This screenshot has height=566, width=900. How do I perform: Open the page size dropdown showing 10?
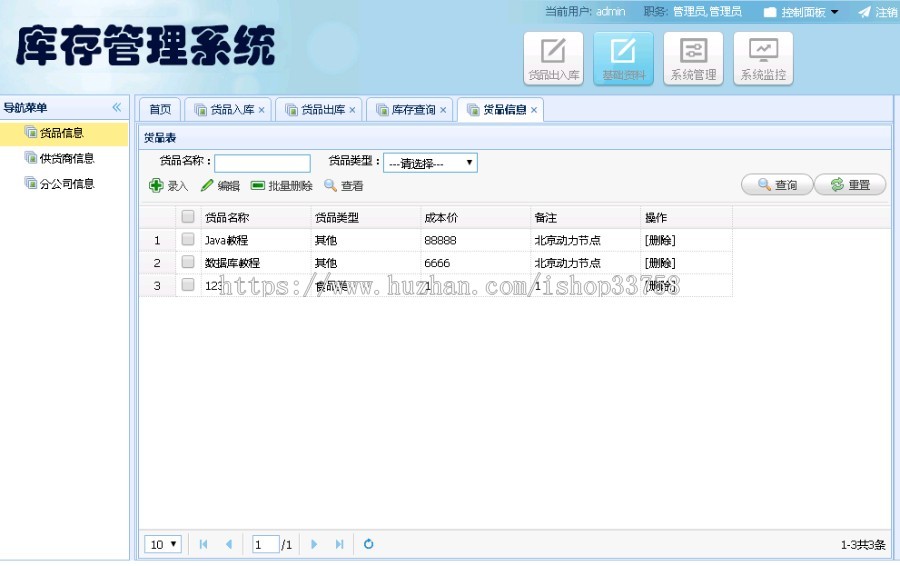pyautogui.click(x=163, y=544)
